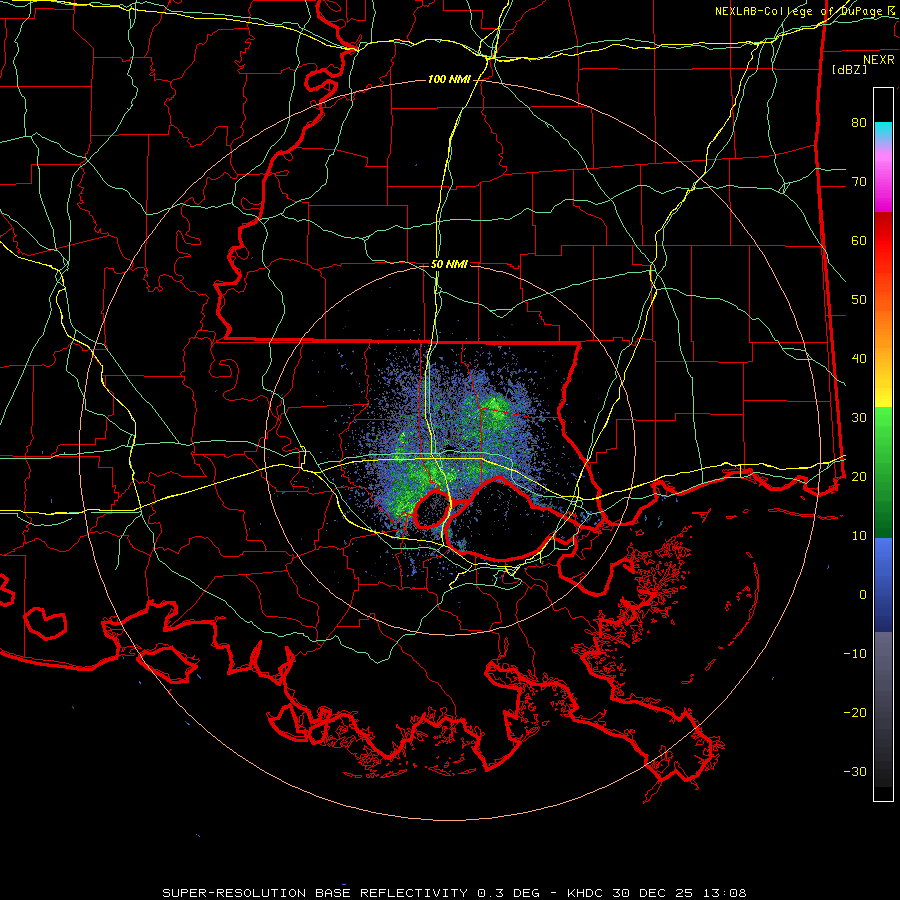The width and height of the screenshot is (900, 900).
Task: Click the 20 value on the dBZ scale
Action: point(859,476)
